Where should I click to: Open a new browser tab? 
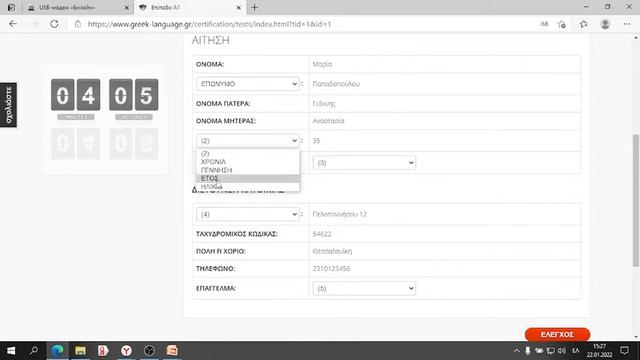coord(255,7)
